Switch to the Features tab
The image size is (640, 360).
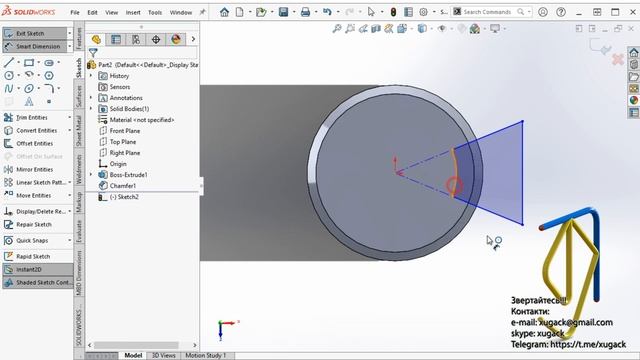tap(79, 38)
